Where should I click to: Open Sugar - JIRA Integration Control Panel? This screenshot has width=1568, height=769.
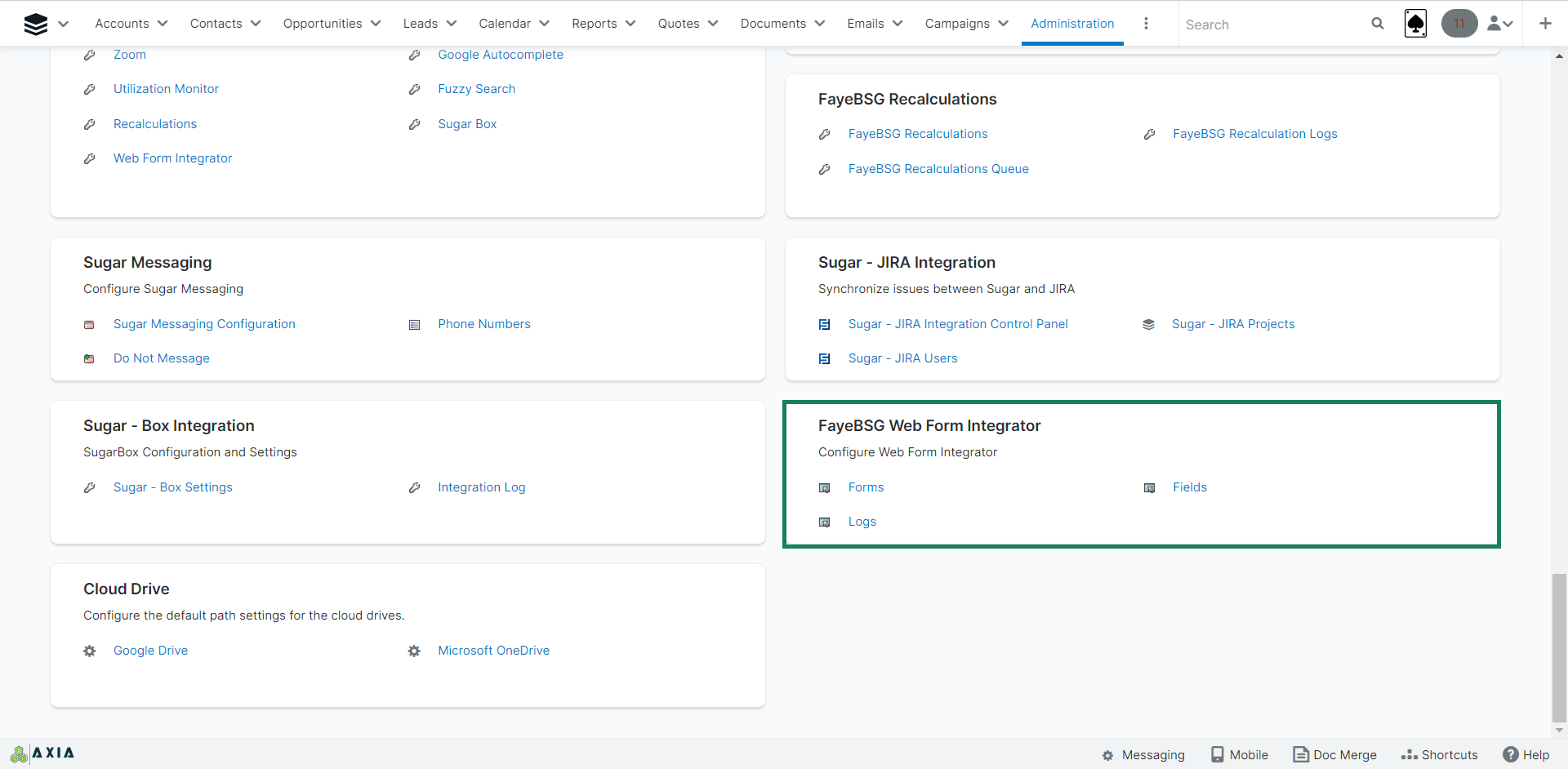tap(958, 324)
